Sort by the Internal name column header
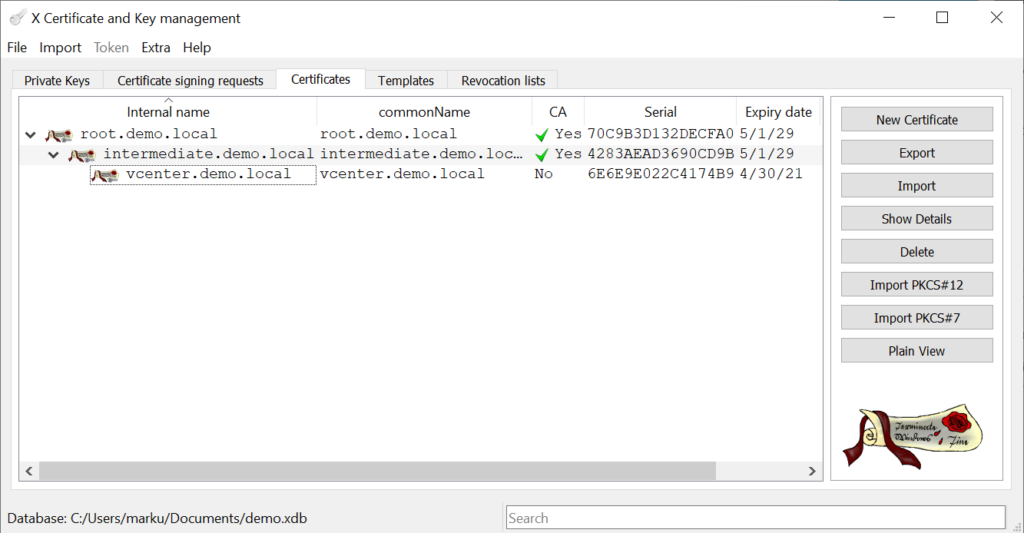The height and width of the screenshot is (533, 1024). pyautogui.click(x=168, y=112)
